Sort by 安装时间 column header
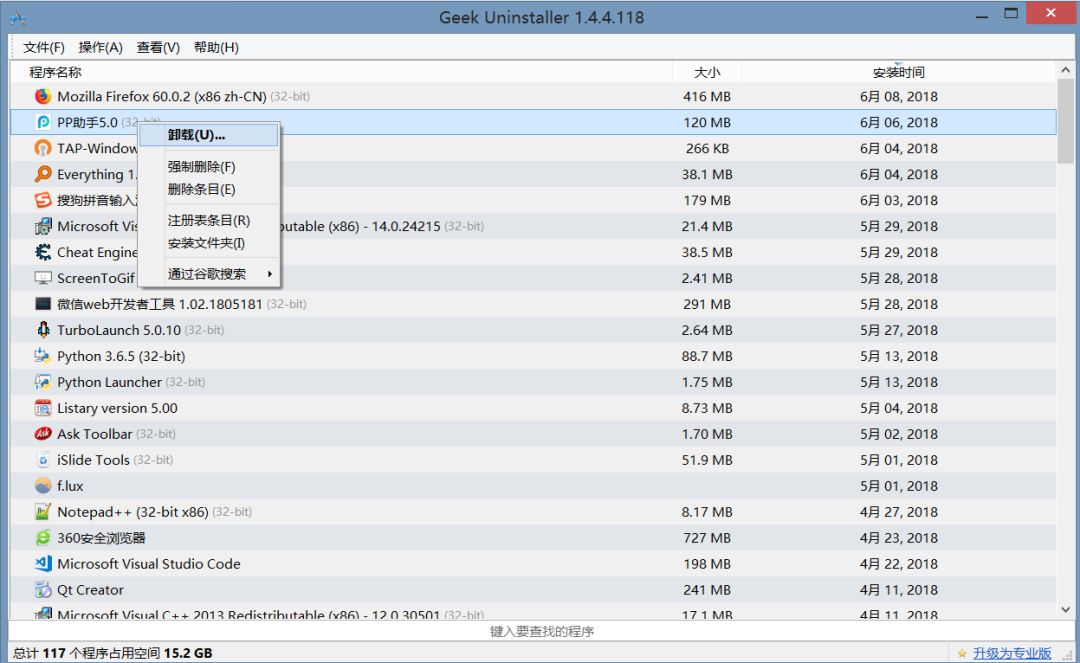1080x663 pixels. [898, 72]
